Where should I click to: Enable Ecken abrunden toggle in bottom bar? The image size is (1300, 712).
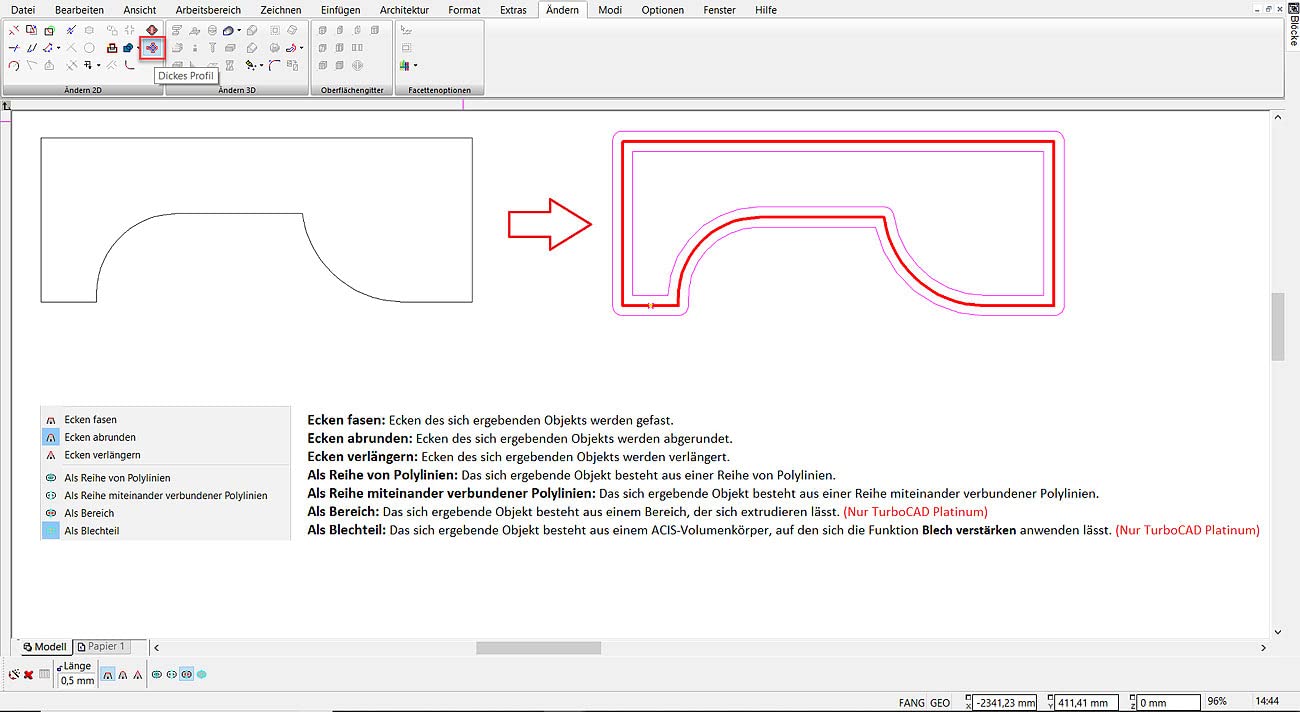point(122,675)
